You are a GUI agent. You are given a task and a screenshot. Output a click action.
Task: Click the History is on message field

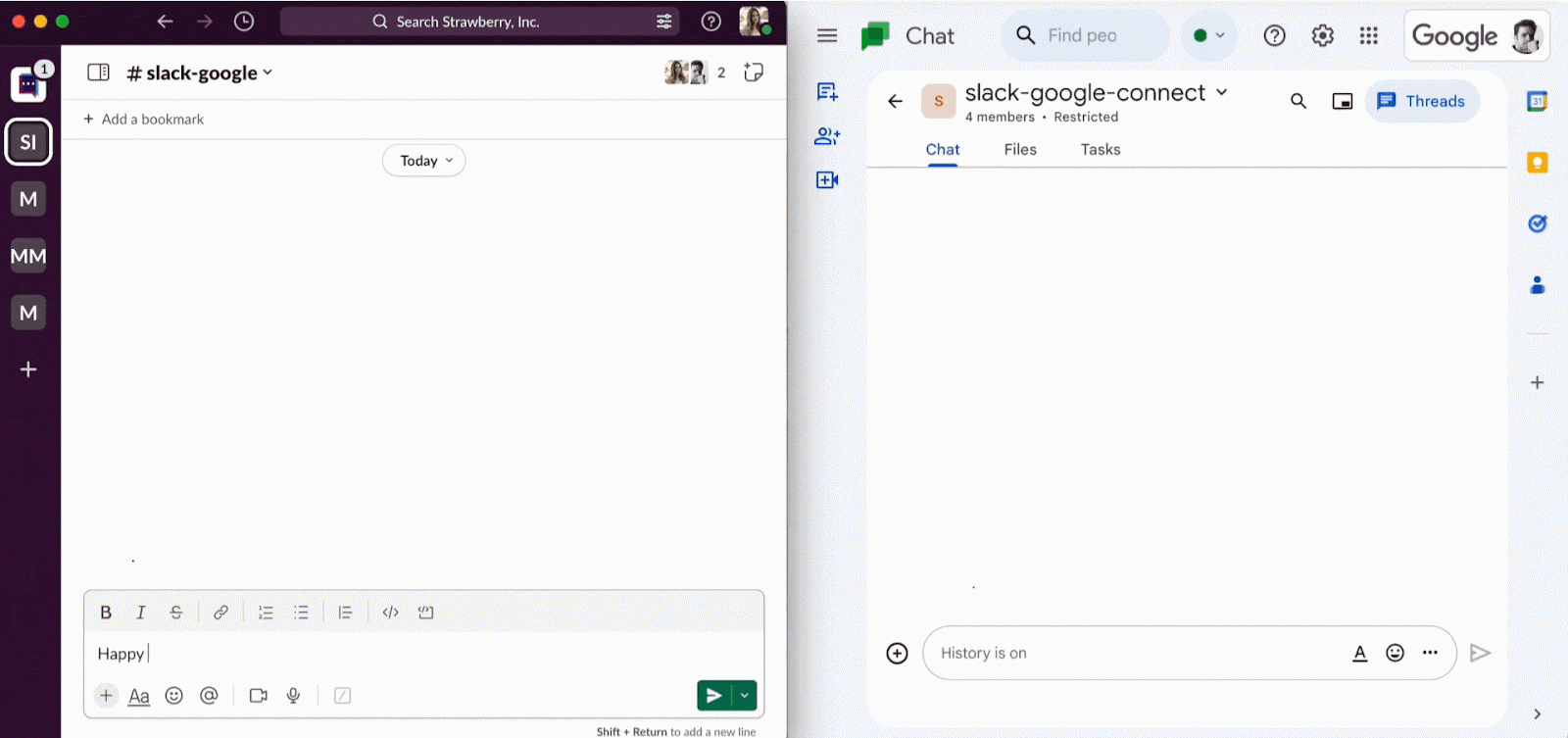point(1137,654)
